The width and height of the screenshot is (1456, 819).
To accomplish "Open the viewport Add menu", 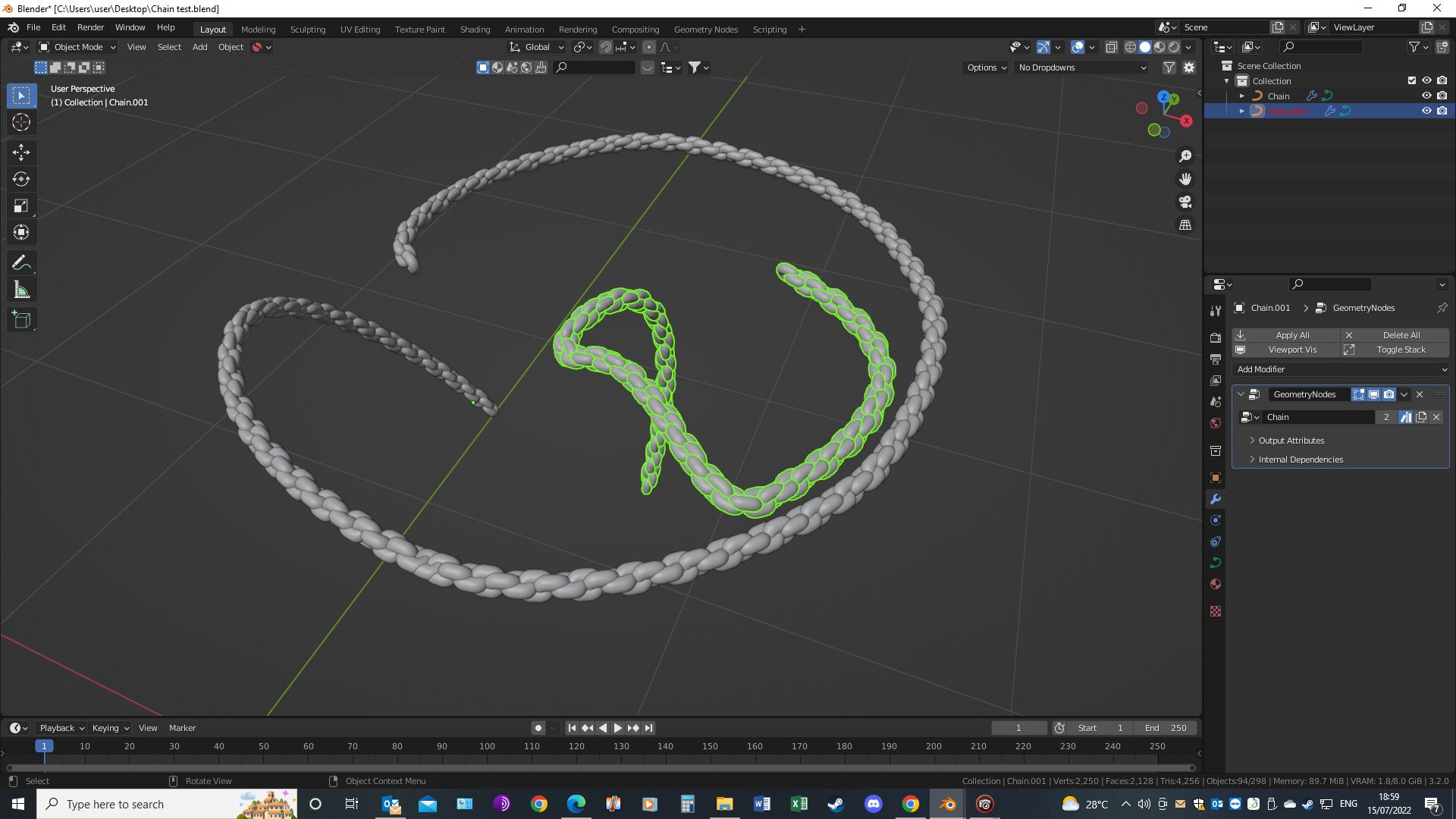I will coord(199,47).
